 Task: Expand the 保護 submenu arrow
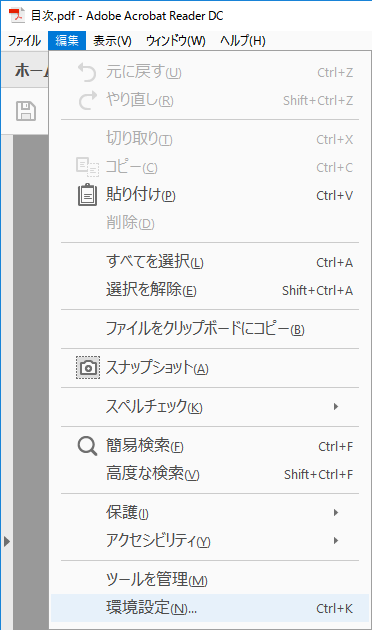[x=336, y=512]
